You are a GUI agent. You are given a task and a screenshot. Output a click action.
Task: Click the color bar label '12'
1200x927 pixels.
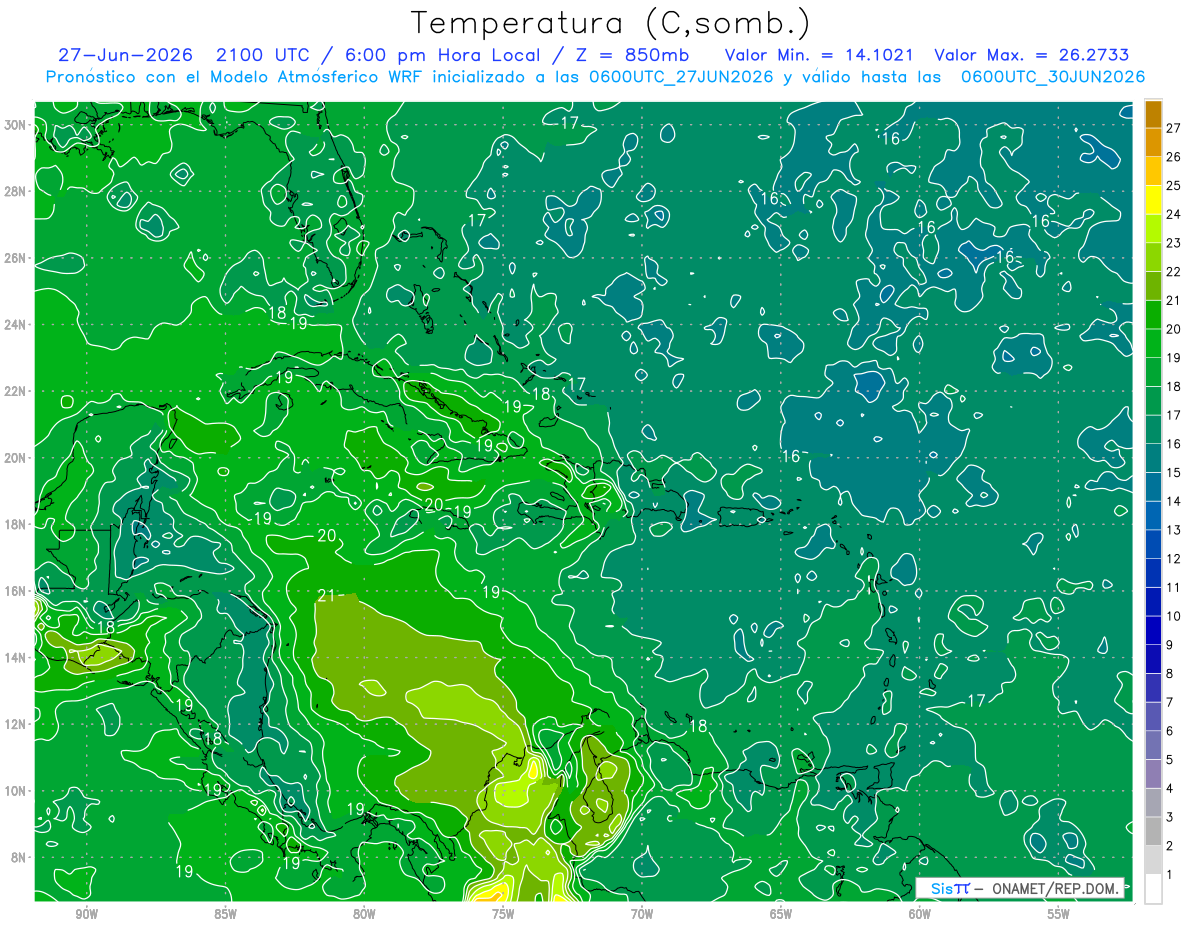pos(1173,558)
